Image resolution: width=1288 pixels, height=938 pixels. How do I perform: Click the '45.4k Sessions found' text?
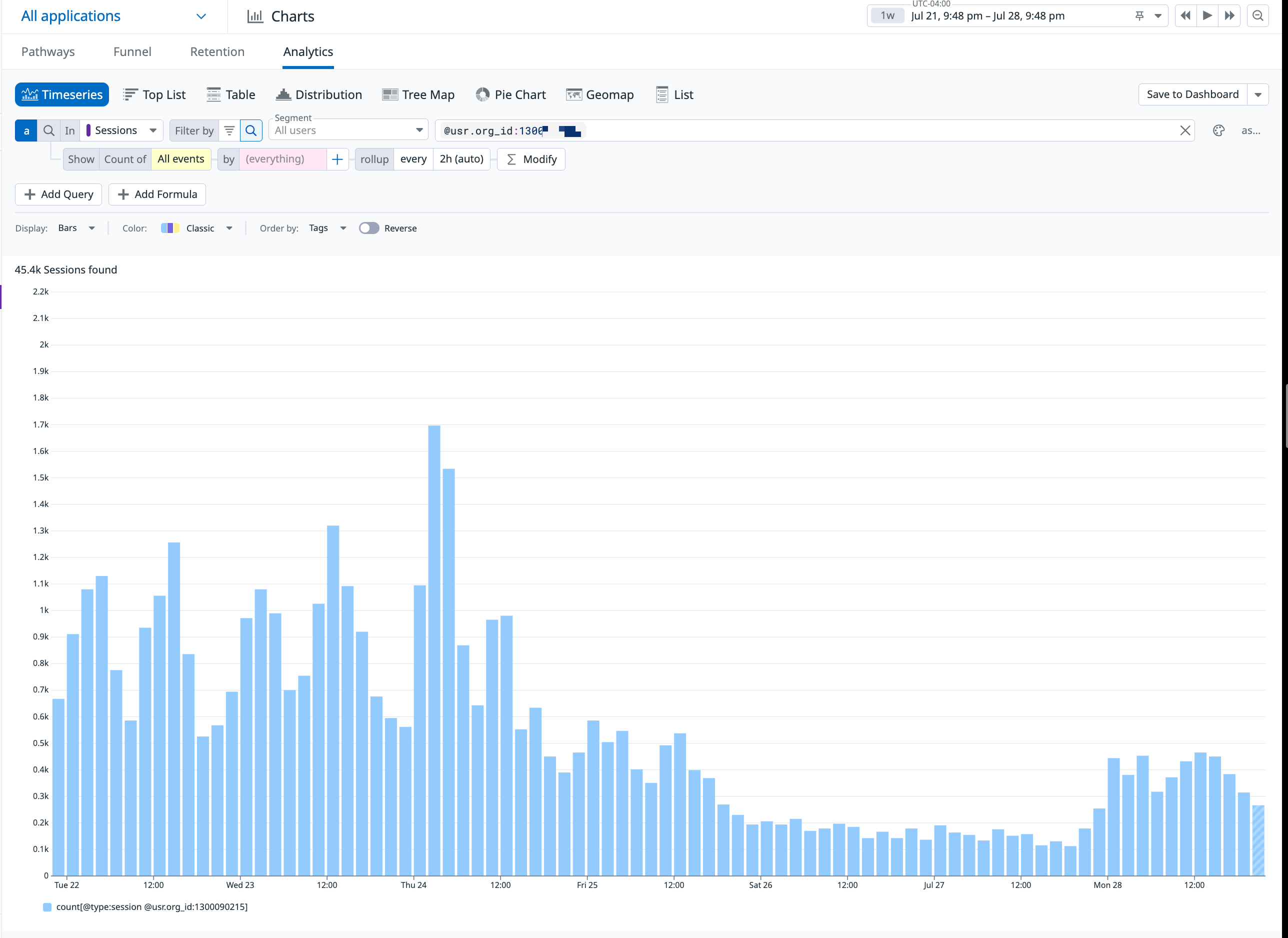[x=66, y=270]
